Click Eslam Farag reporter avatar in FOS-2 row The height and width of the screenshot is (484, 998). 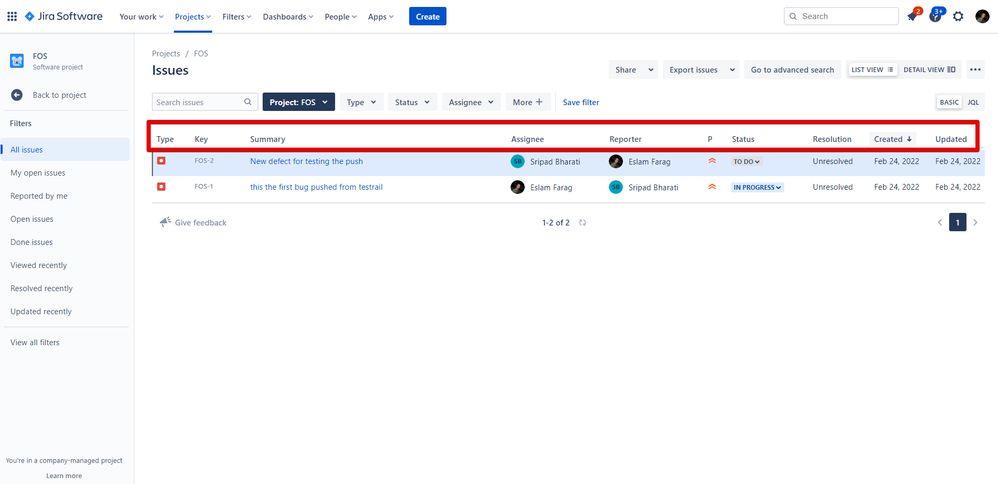(x=615, y=162)
